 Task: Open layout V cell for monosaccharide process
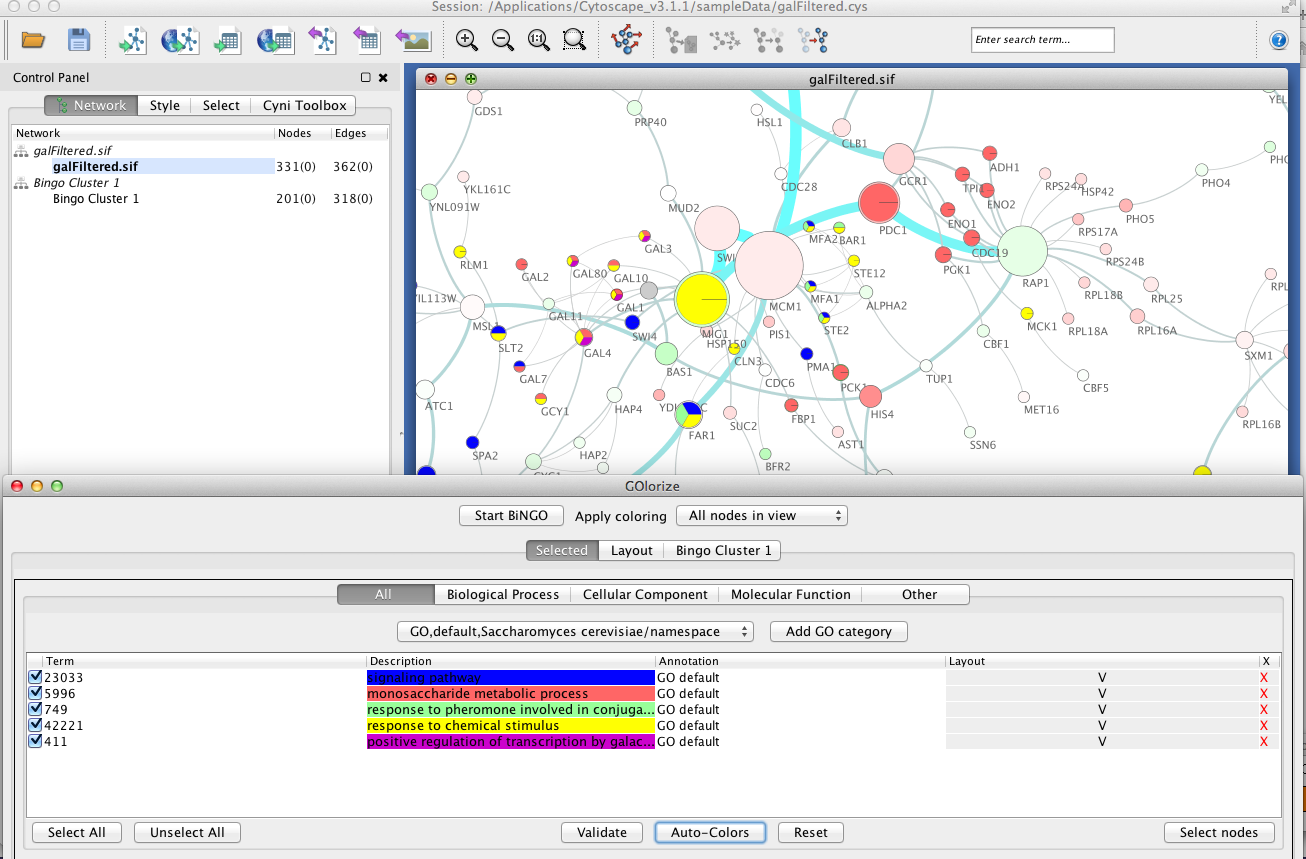(x=1102, y=694)
